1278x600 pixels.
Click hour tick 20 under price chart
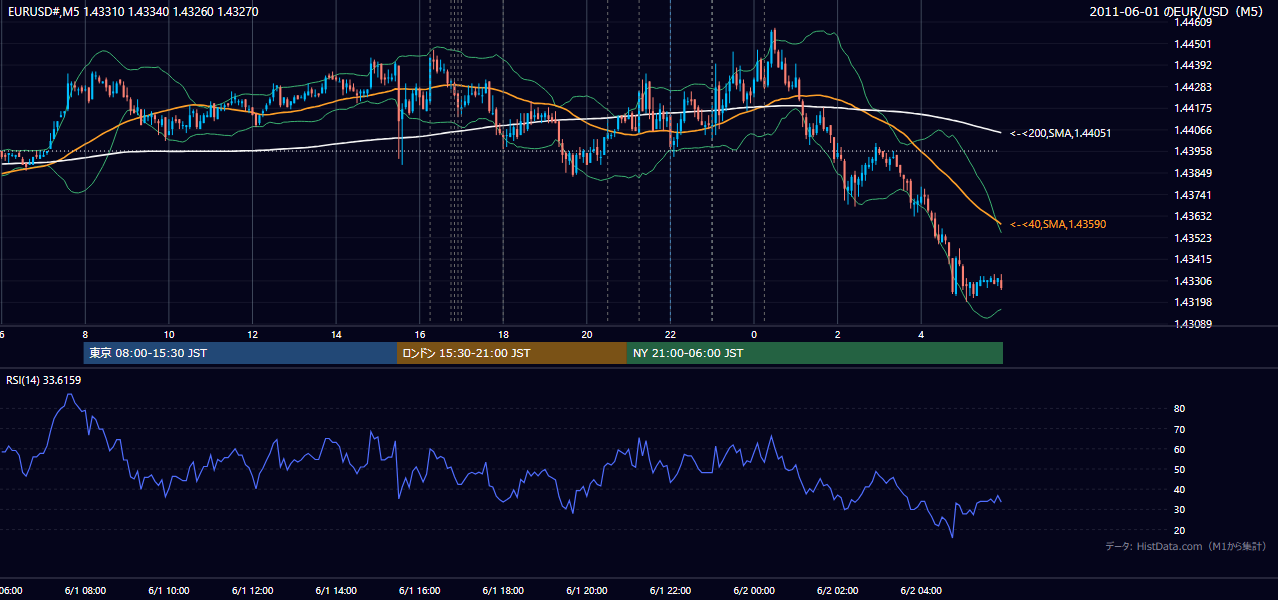pyautogui.click(x=587, y=334)
